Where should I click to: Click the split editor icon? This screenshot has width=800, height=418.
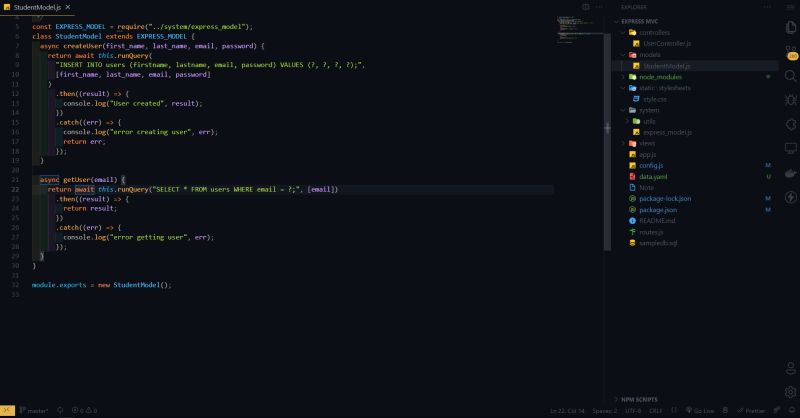(586, 7)
